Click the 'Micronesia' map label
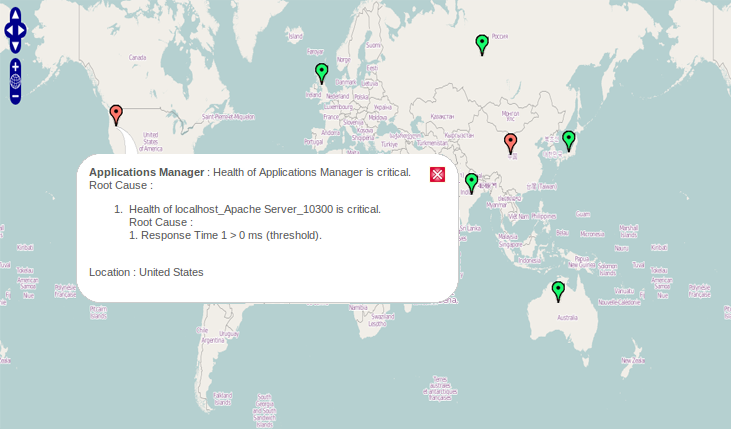 click(592, 234)
